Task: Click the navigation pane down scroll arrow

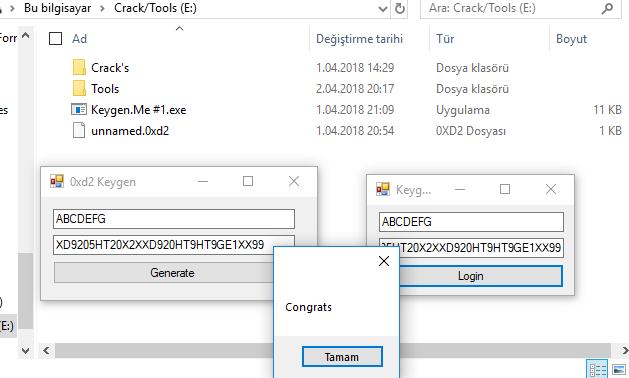Action: pos(25,351)
